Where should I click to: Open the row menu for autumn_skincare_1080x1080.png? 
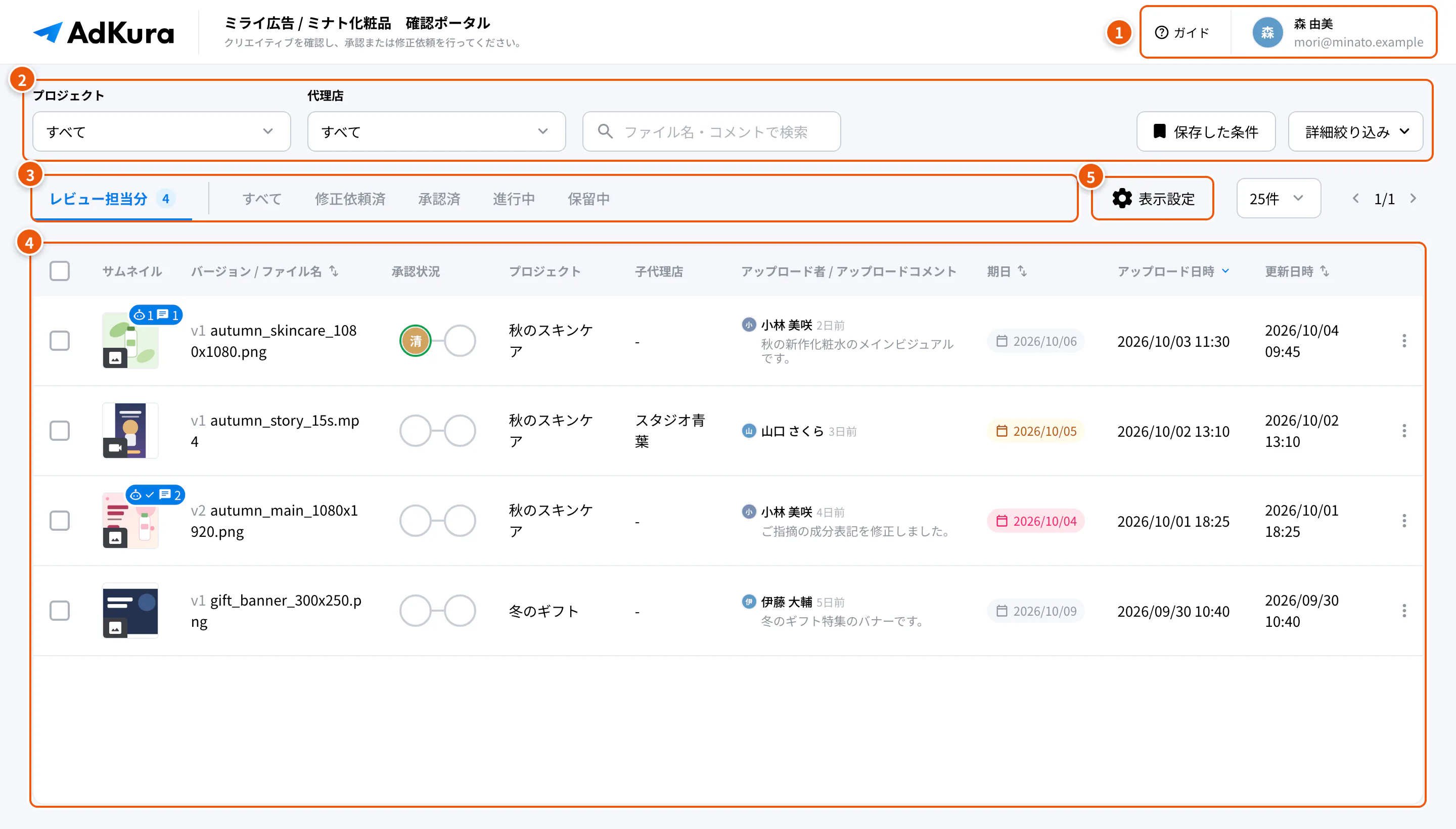click(1404, 341)
